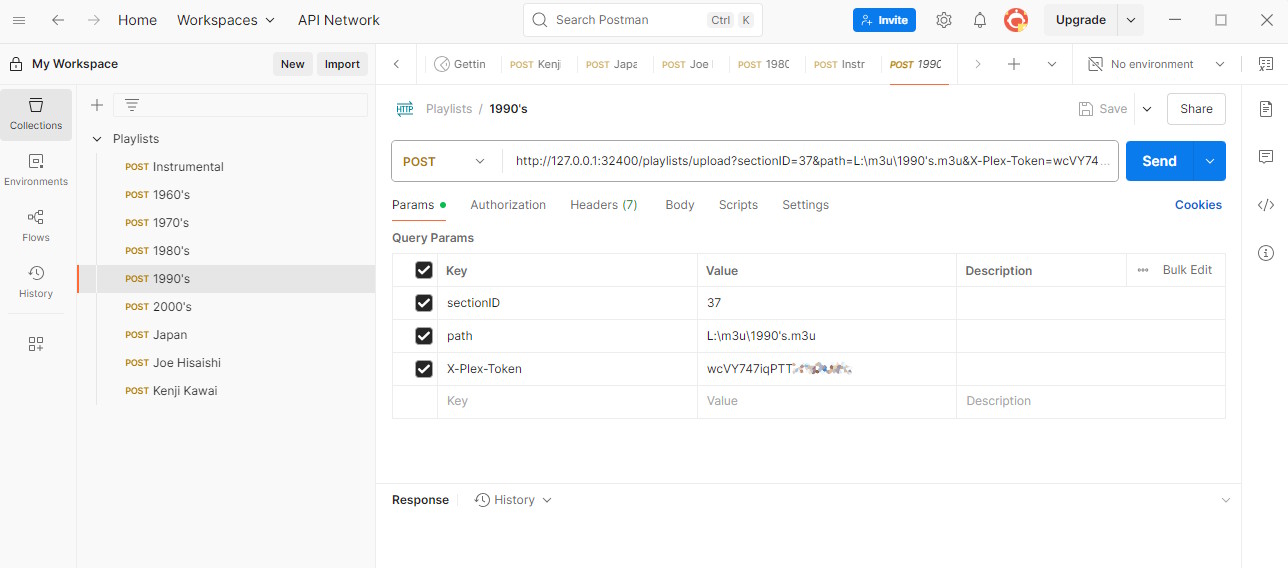The width and height of the screenshot is (1288, 568).
Task: Click the Send button
Action: [x=1159, y=161]
